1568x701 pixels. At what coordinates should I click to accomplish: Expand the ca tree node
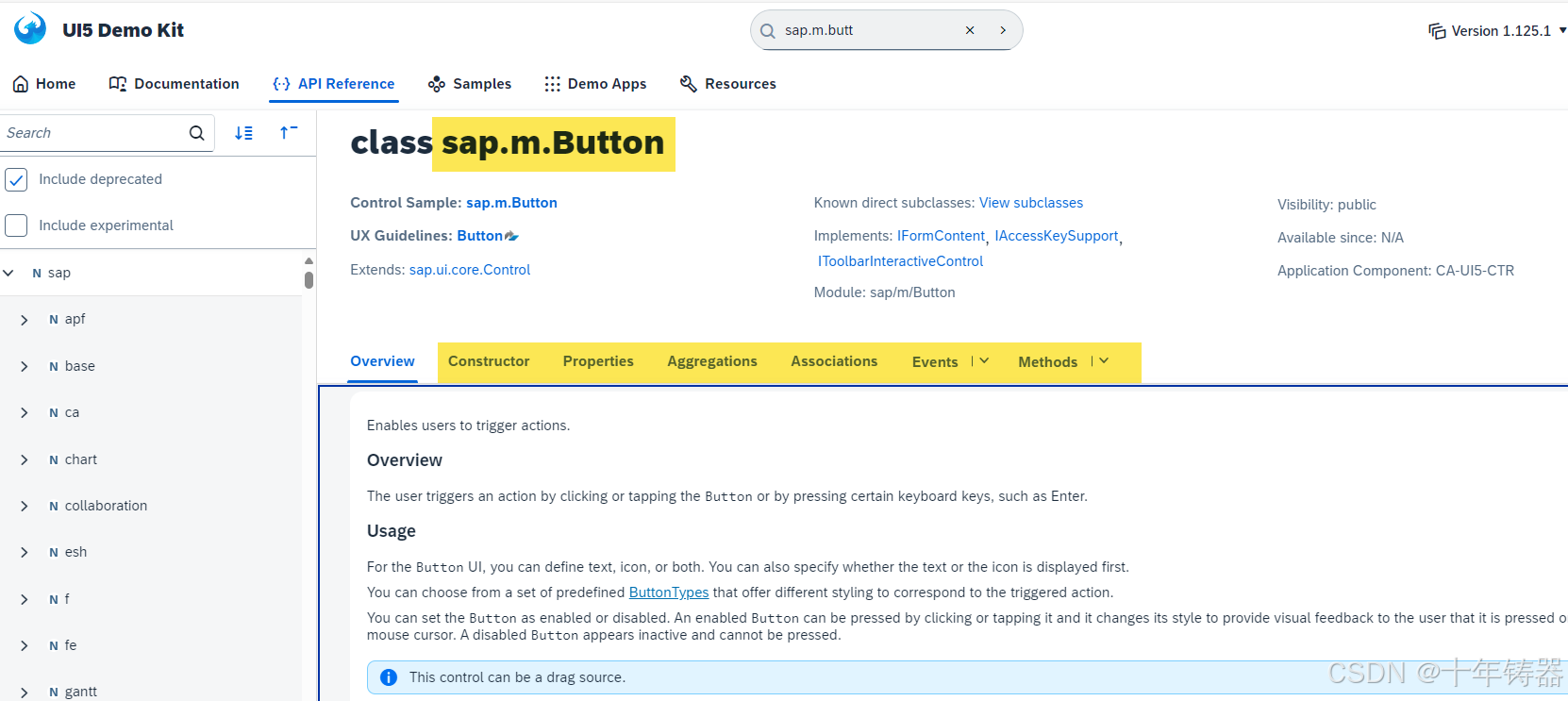[24, 412]
